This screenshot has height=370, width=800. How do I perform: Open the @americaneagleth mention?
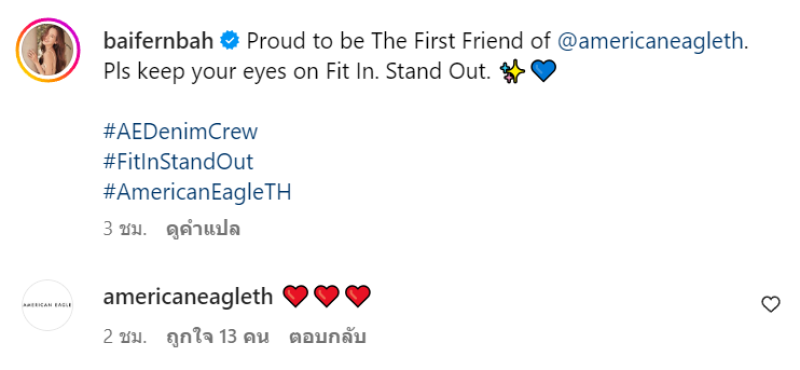click(x=649, y=41)
